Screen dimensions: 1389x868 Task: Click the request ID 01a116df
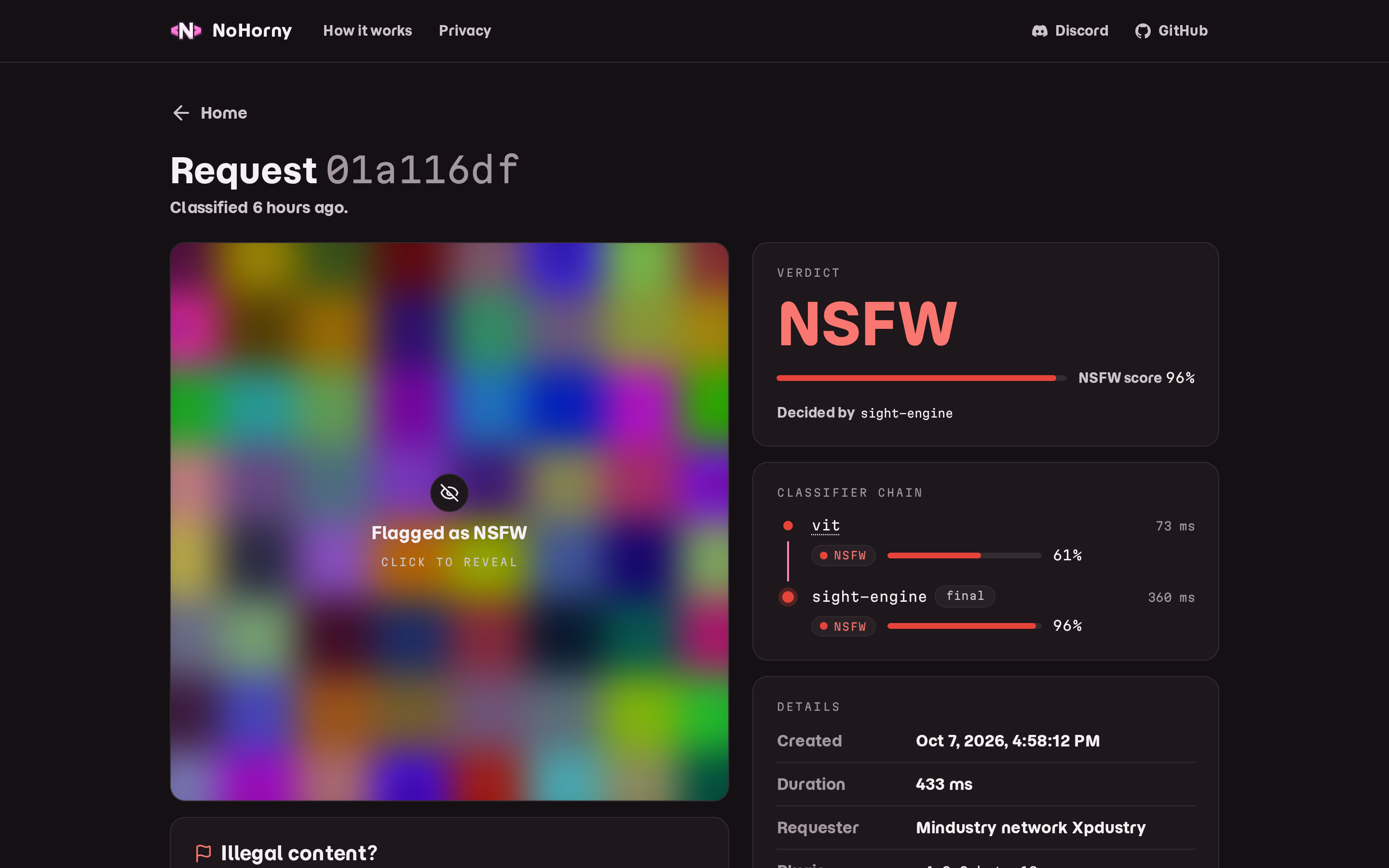pos(422,170)
